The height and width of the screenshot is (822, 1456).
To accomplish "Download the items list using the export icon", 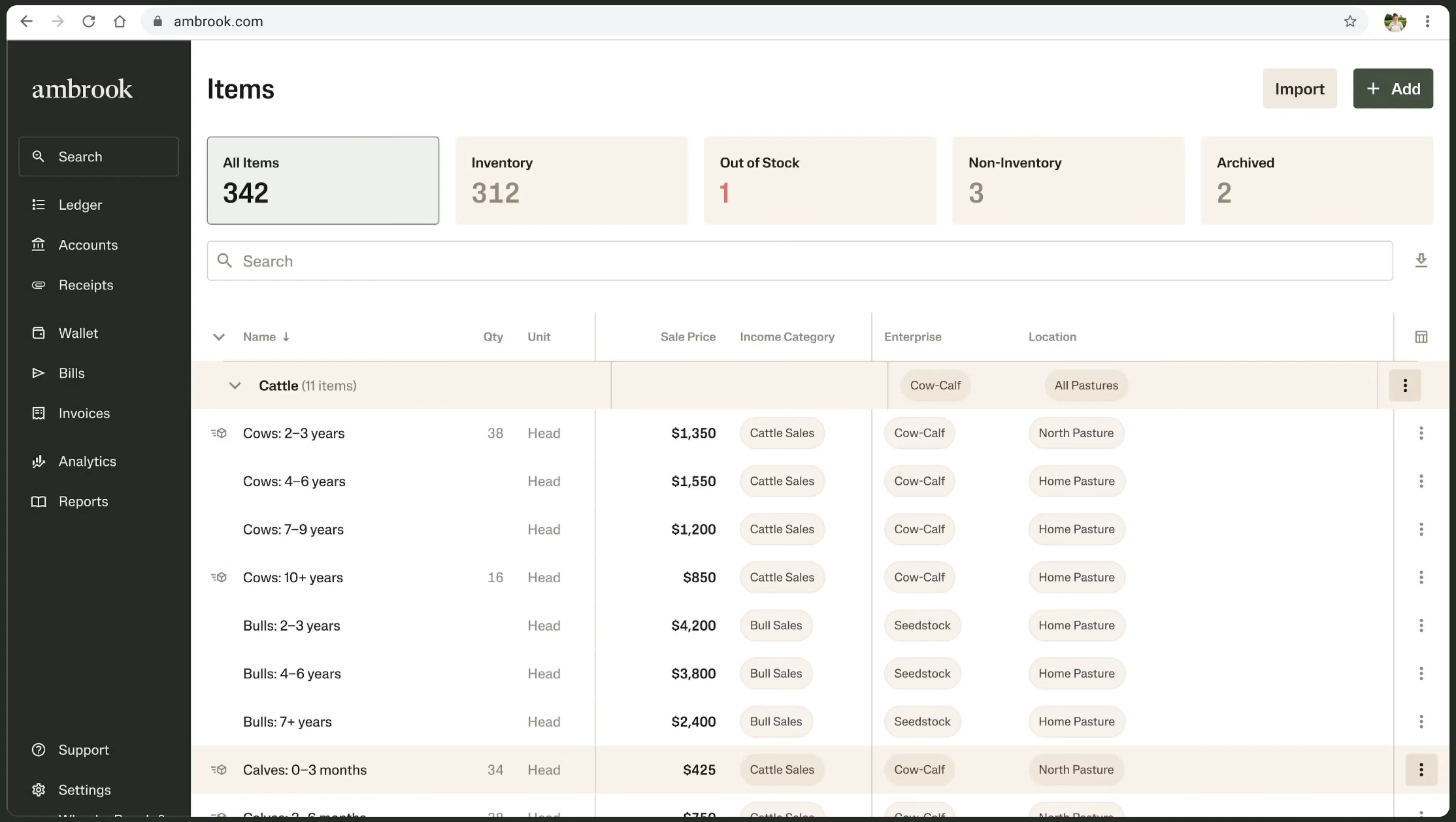I will click(x=1421, y=260).
